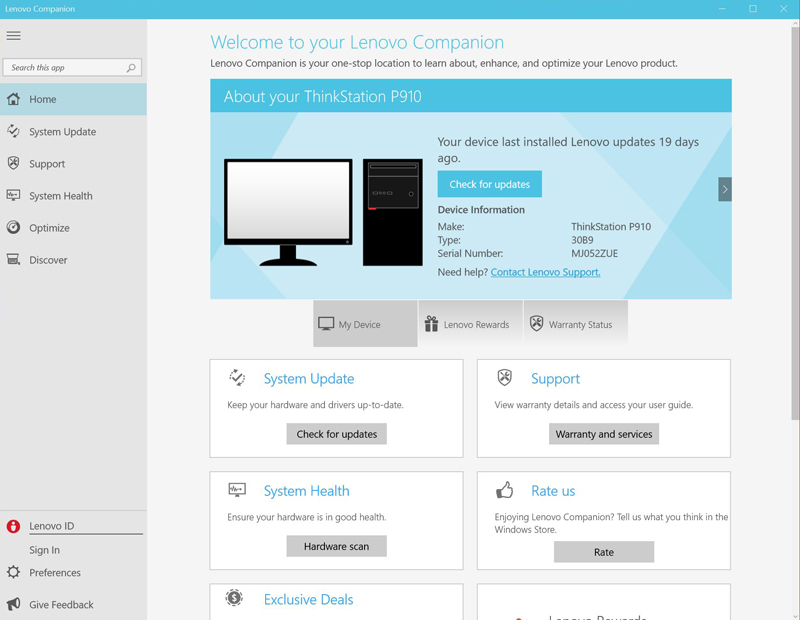Click the Lenovo Rewards gift icon
Screen dimensions: 800x620
(x=431, y=324)
